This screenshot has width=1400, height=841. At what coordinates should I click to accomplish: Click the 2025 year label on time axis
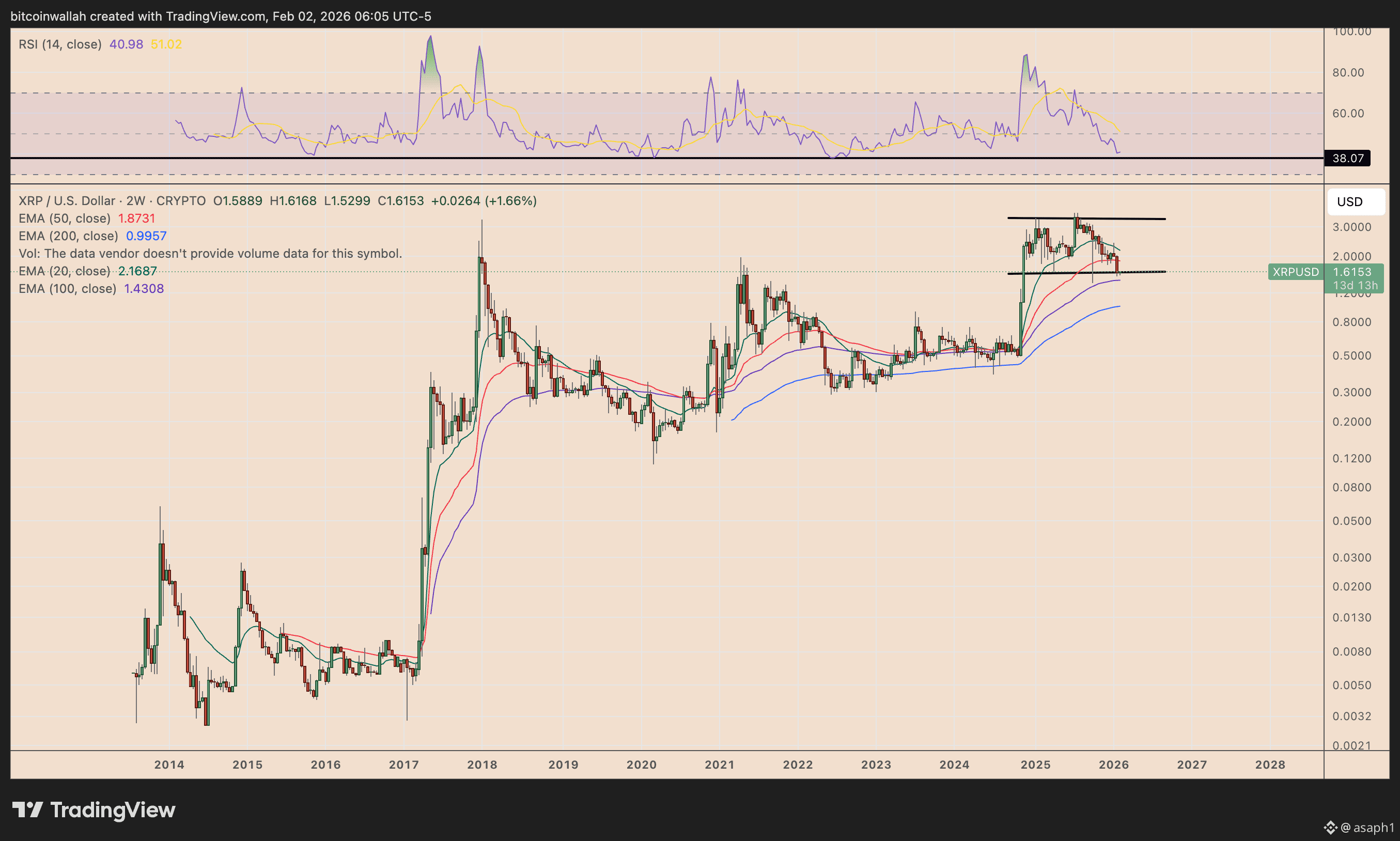pyautogui.click(x=1036, y=765)
